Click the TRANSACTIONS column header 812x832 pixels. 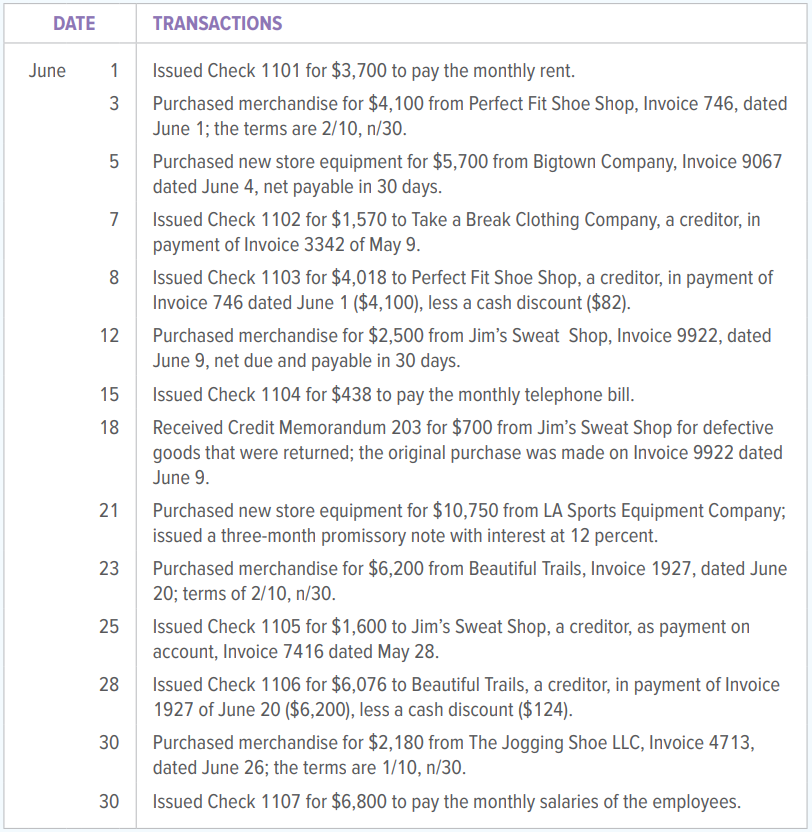click(217, 23)
